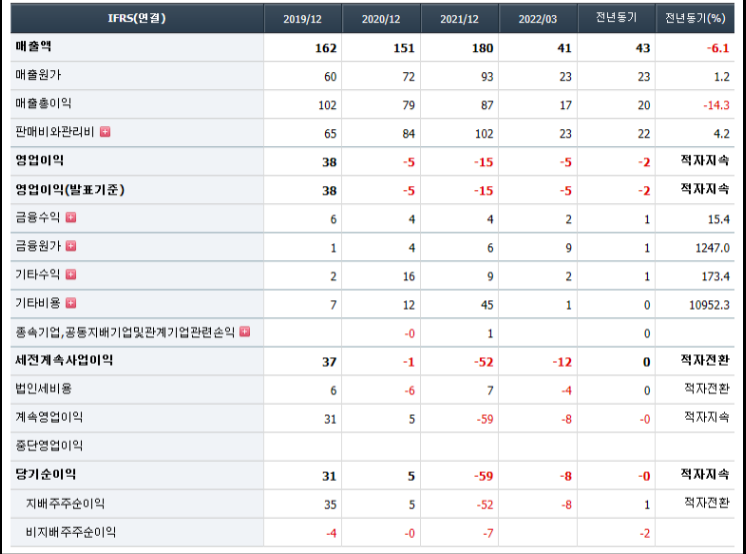This screenshot has height=554, width=746.
Task: Select the 지배주주순이익 row label
Action: point(65,504)
